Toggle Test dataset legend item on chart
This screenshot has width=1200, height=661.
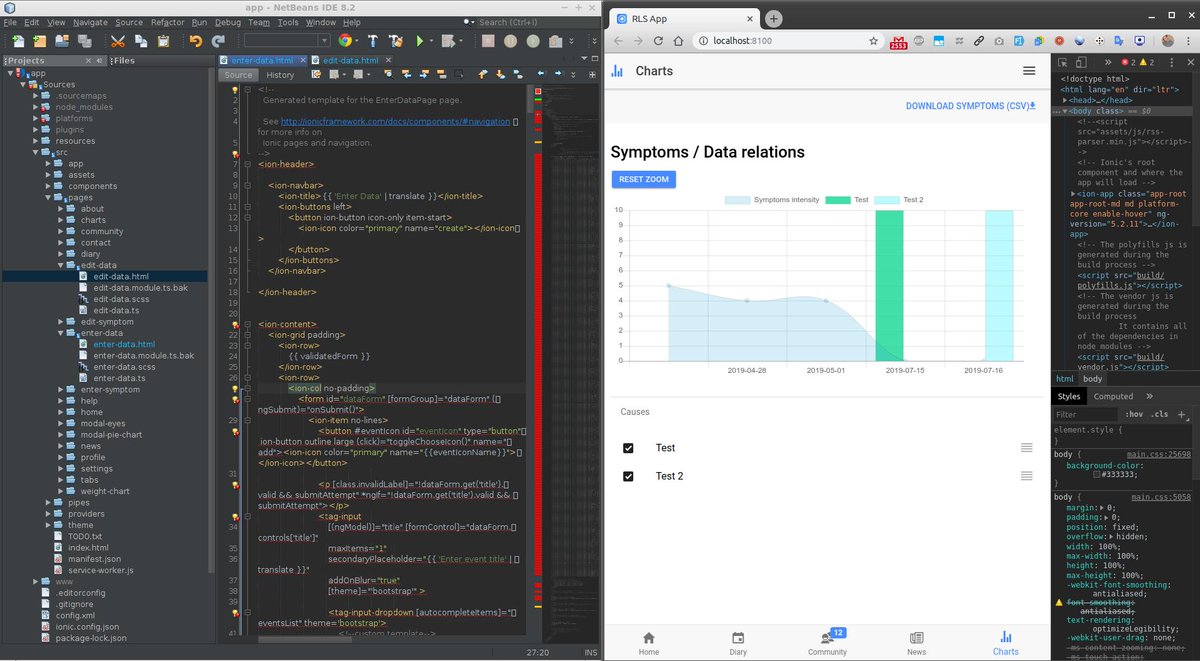pos(847,200)
